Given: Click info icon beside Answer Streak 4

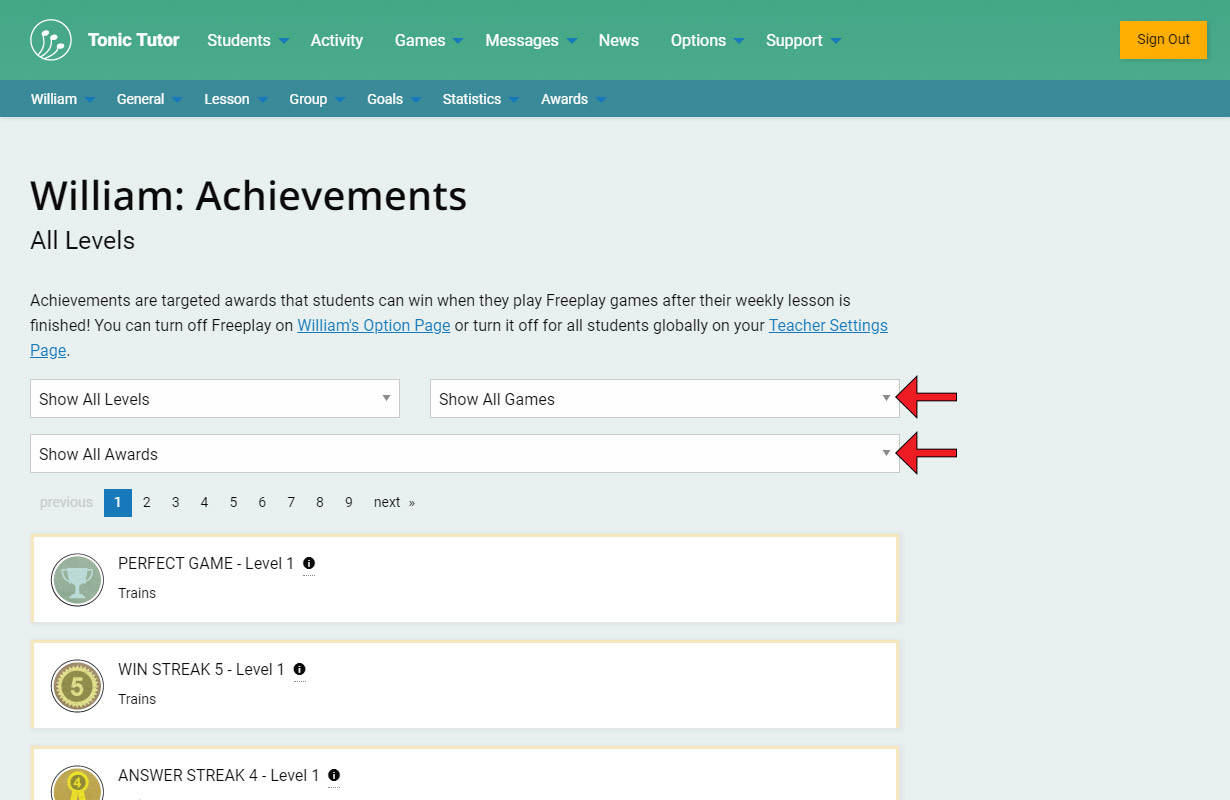Looking at the screenshot, I should (x=334, y=775).
